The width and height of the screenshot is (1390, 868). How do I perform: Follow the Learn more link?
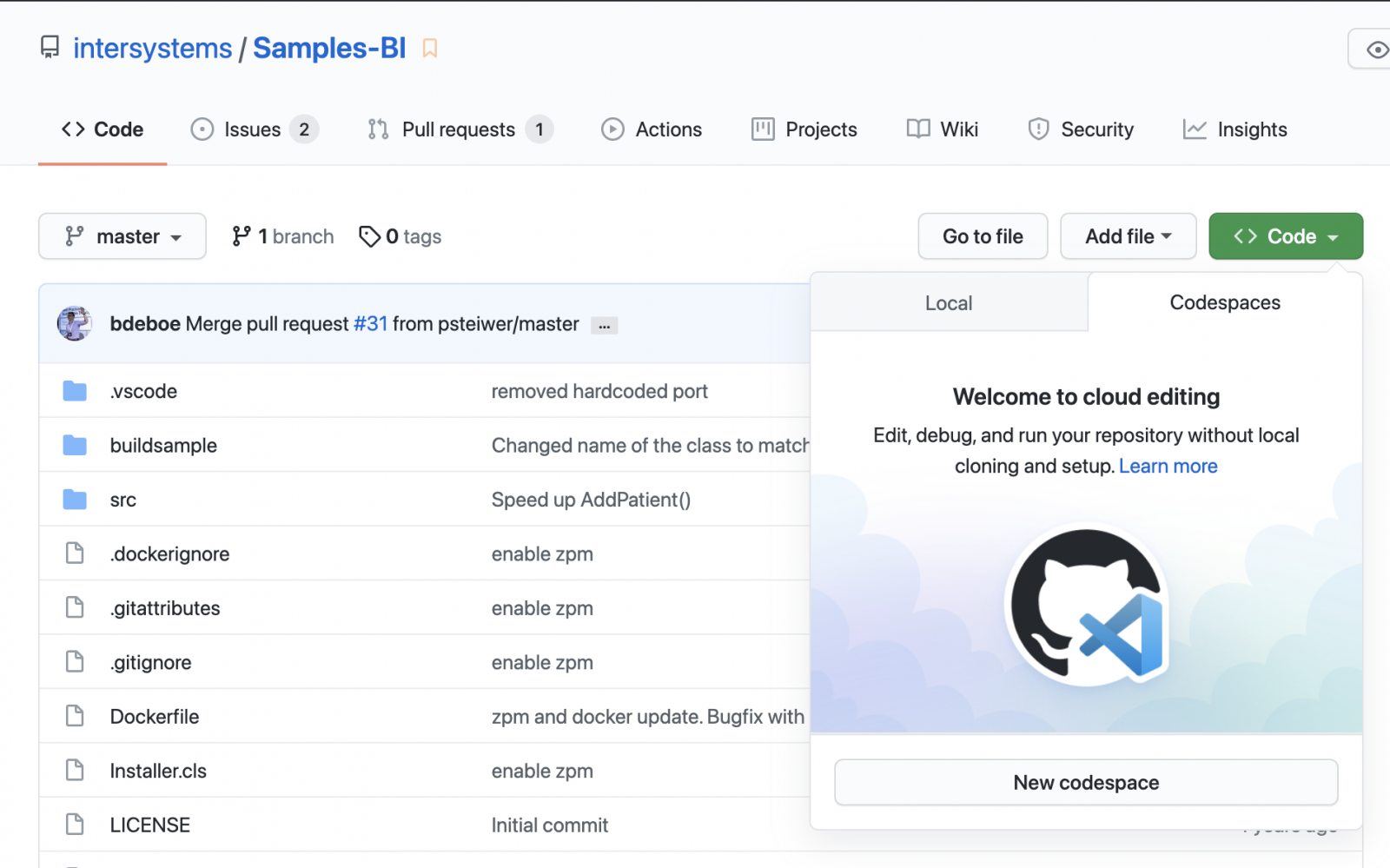[x=1168, y=467]
